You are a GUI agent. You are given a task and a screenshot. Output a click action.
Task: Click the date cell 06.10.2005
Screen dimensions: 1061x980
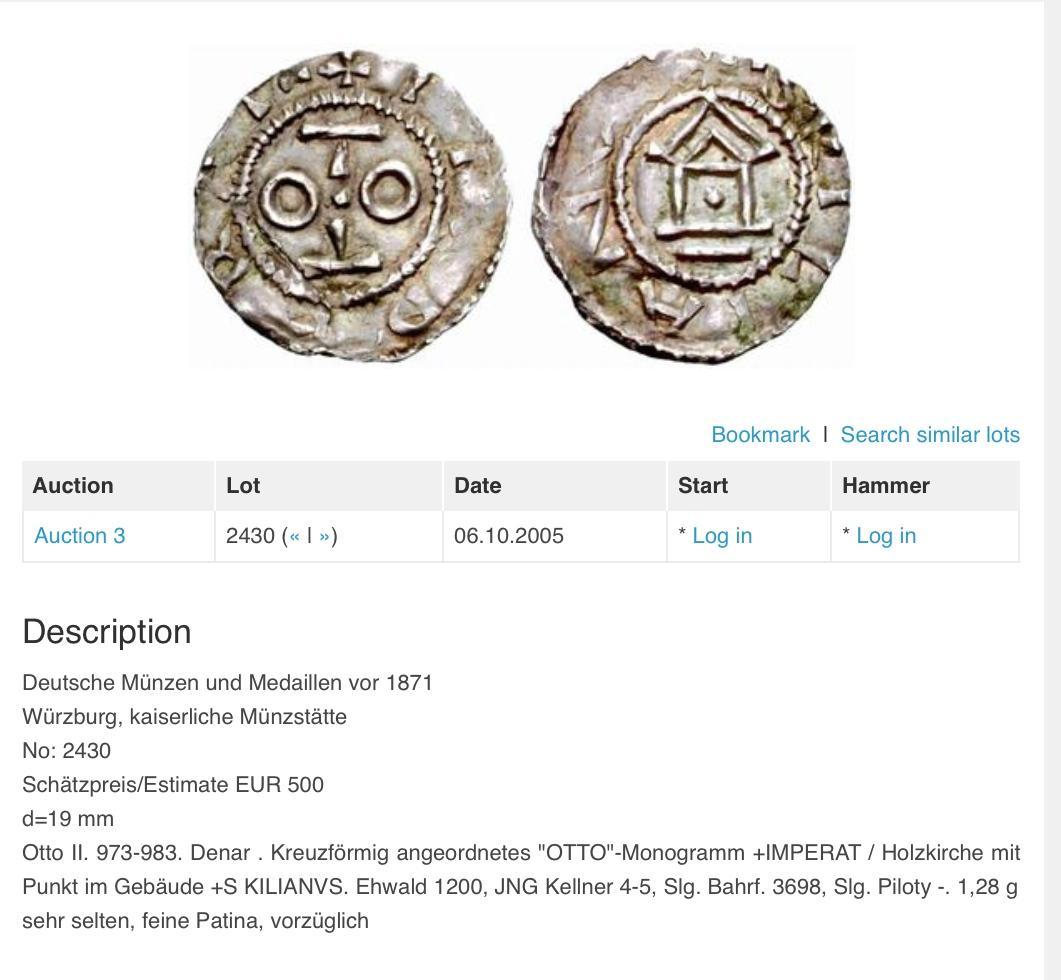coord(509,536)
